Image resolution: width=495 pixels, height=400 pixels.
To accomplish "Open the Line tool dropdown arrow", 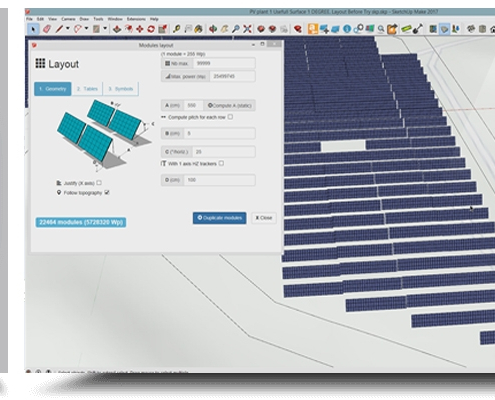I will 68,29.
